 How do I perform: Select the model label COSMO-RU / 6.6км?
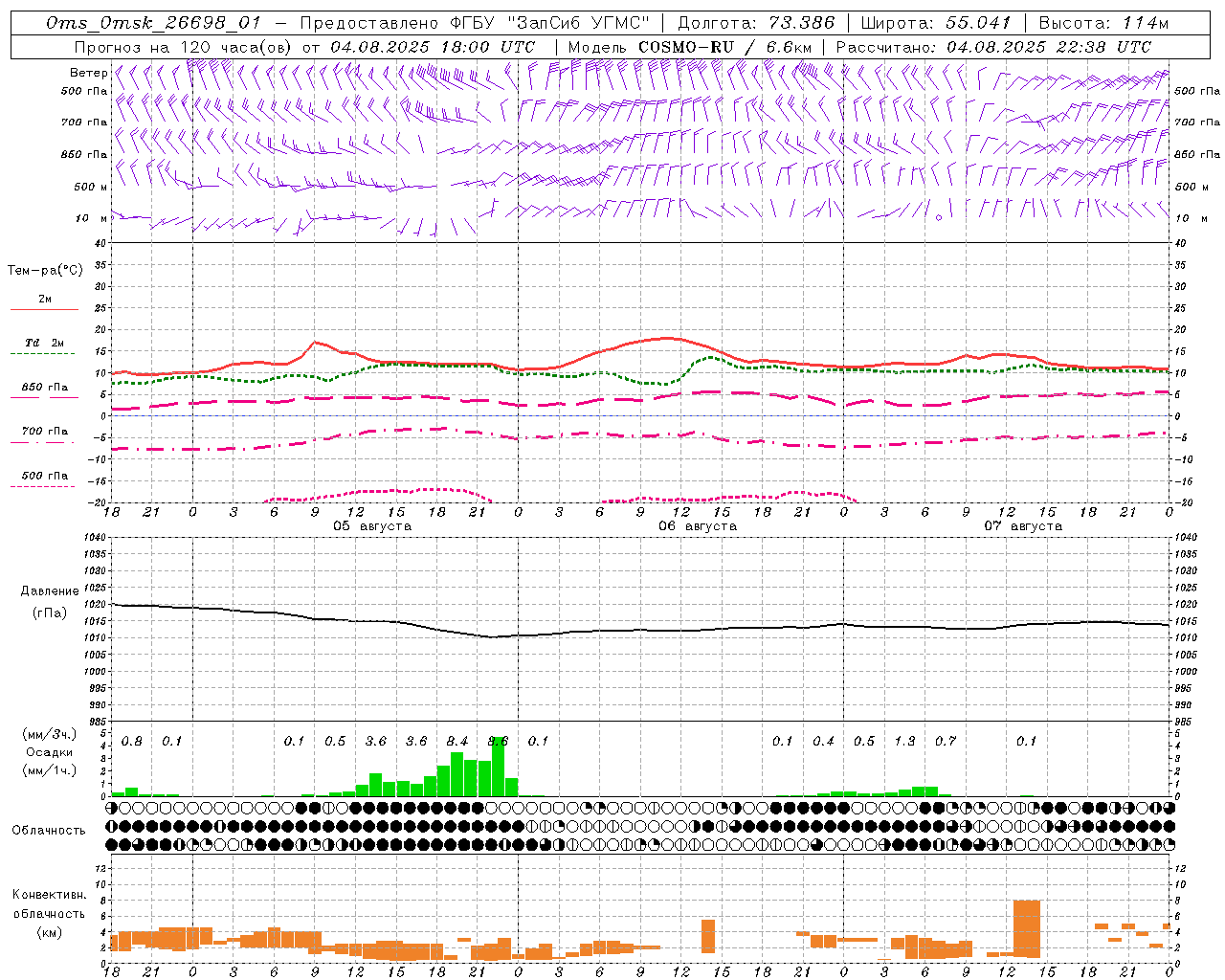point(725,47)
